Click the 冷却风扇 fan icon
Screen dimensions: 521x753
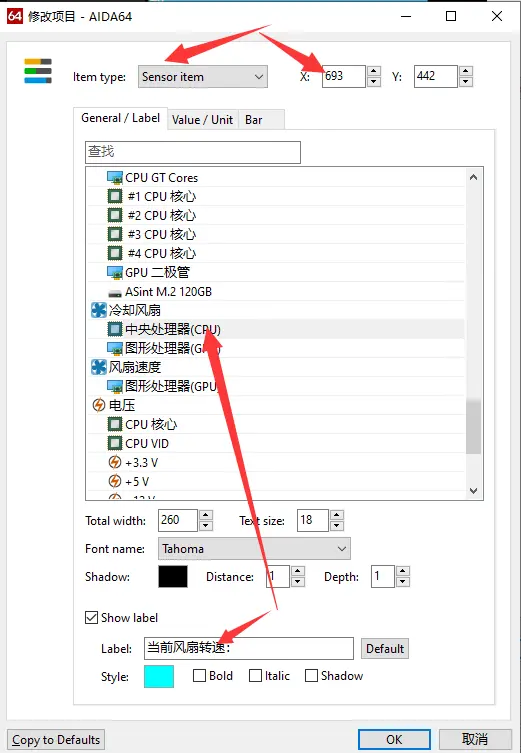point(98,310)
